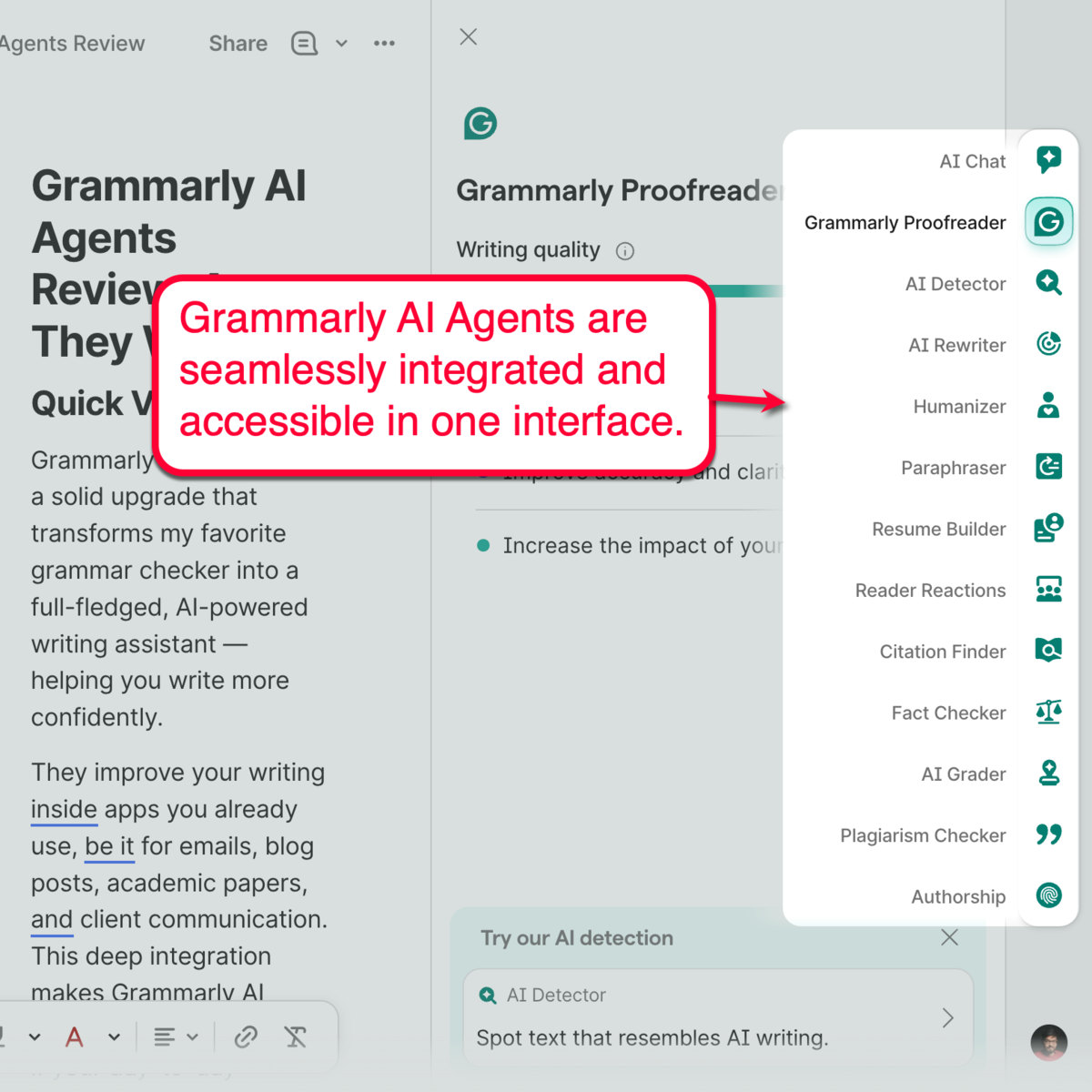Open the AI Chat agent icon
Viewport: 1092px width, 1092px height.
click(1048, 160)
